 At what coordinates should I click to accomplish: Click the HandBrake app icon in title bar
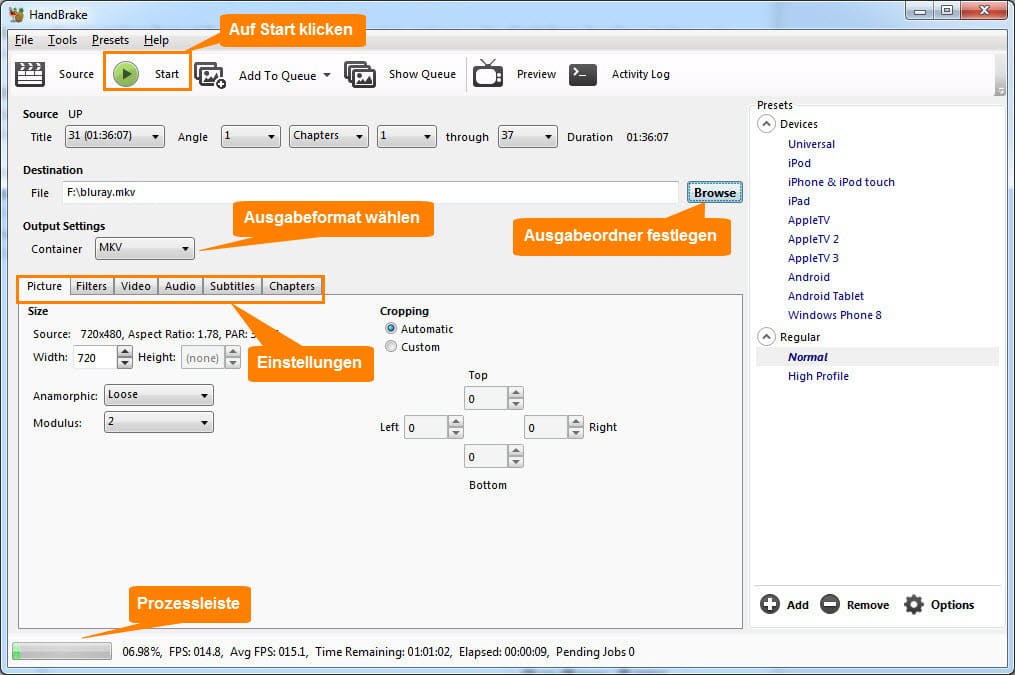pyautogui.click(x=16, y=14)
